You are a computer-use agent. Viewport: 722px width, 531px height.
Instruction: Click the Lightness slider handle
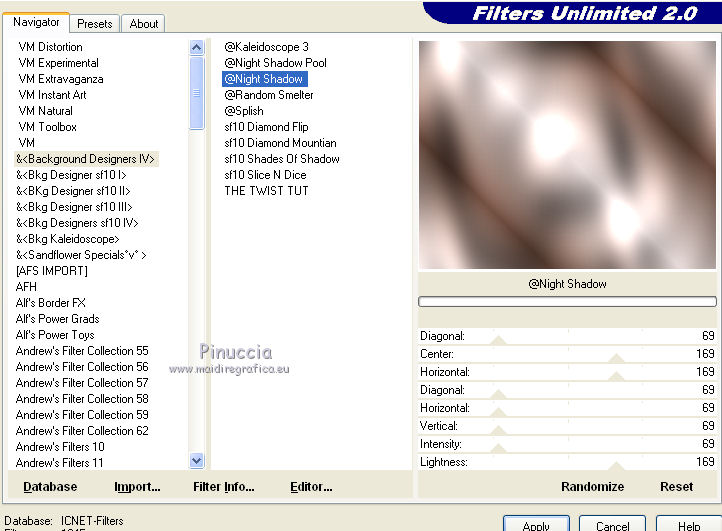tap(616, 466)
